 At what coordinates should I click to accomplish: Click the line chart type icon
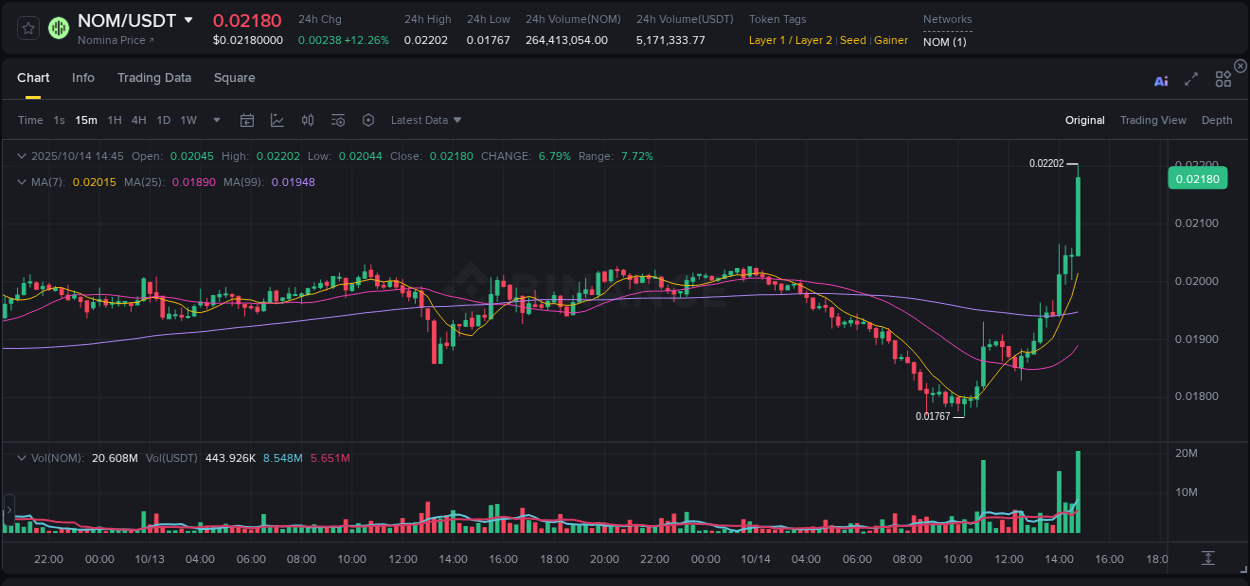tap(277, 119)
